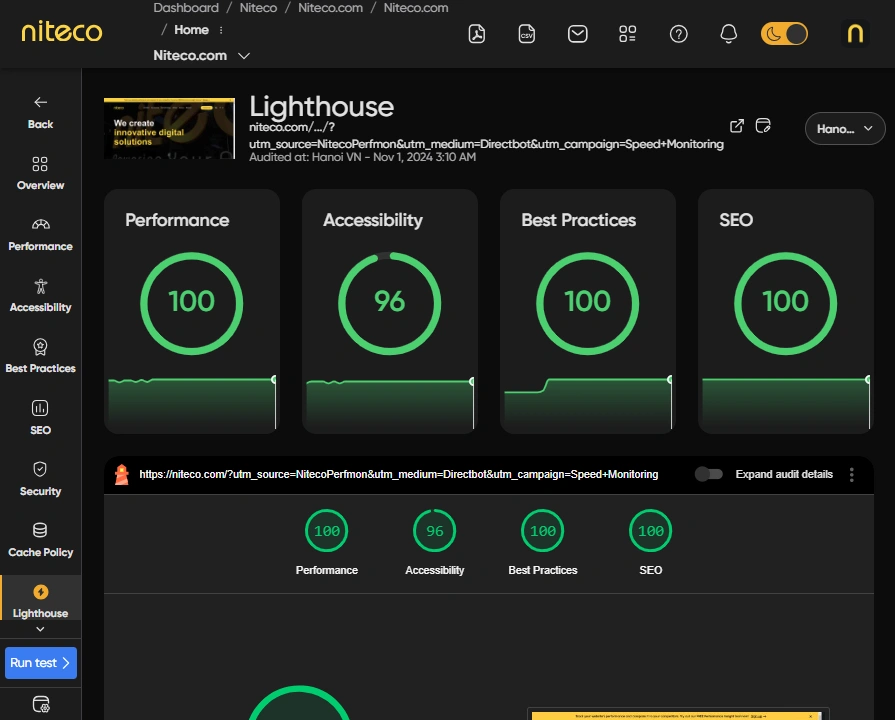Click the Accessibility 96 score gauge
This screenshot has height=720, width=895.
pos(390,303)
